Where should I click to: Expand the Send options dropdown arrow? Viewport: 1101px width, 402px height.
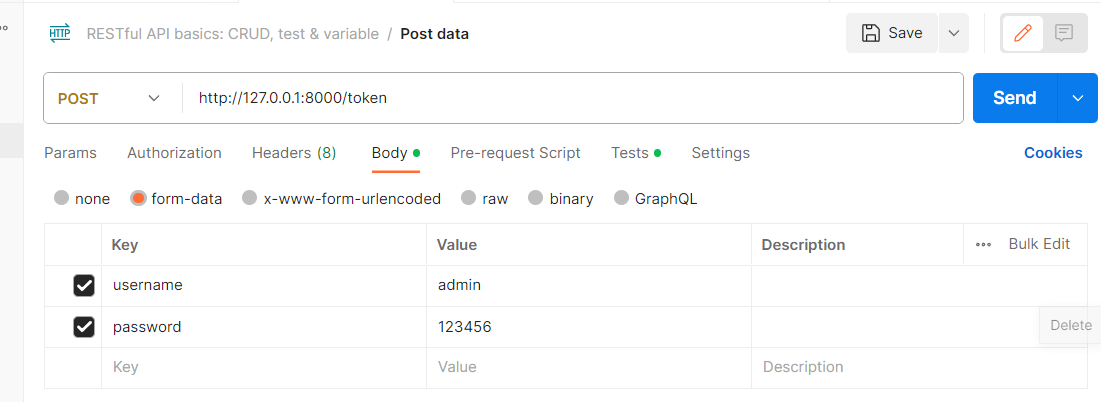pyautogui.click(x=1078, y=98)
